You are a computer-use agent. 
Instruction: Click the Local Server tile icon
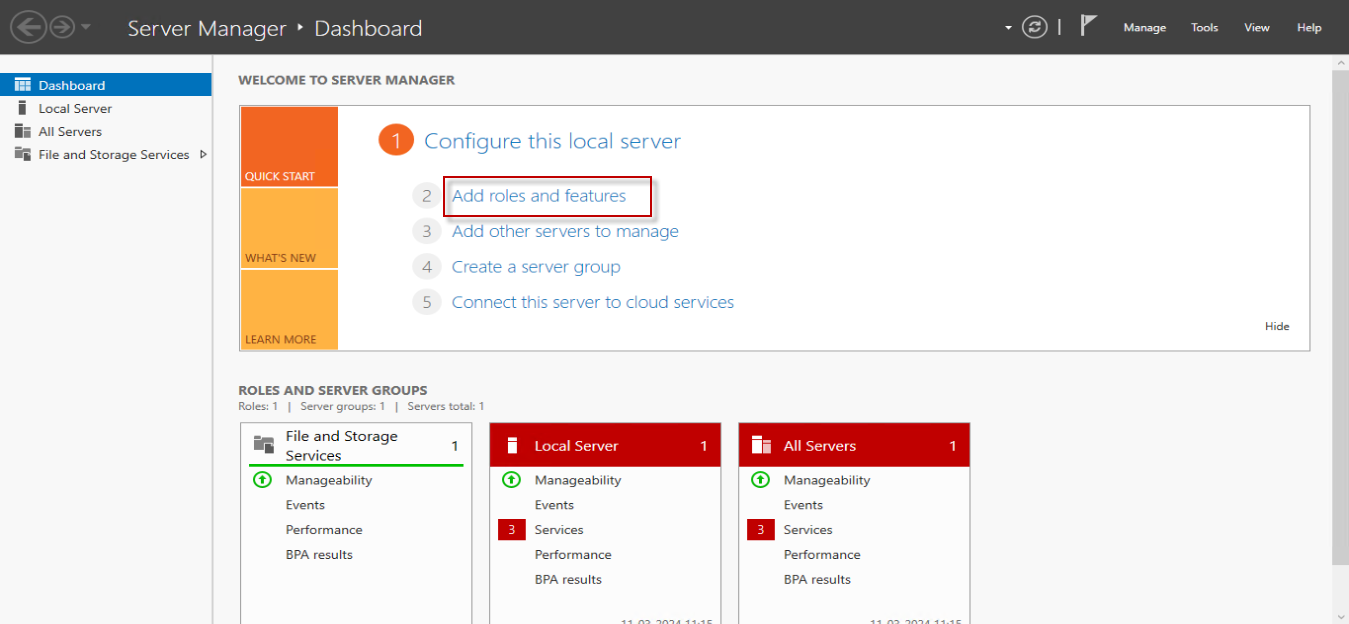coord(512,446)
